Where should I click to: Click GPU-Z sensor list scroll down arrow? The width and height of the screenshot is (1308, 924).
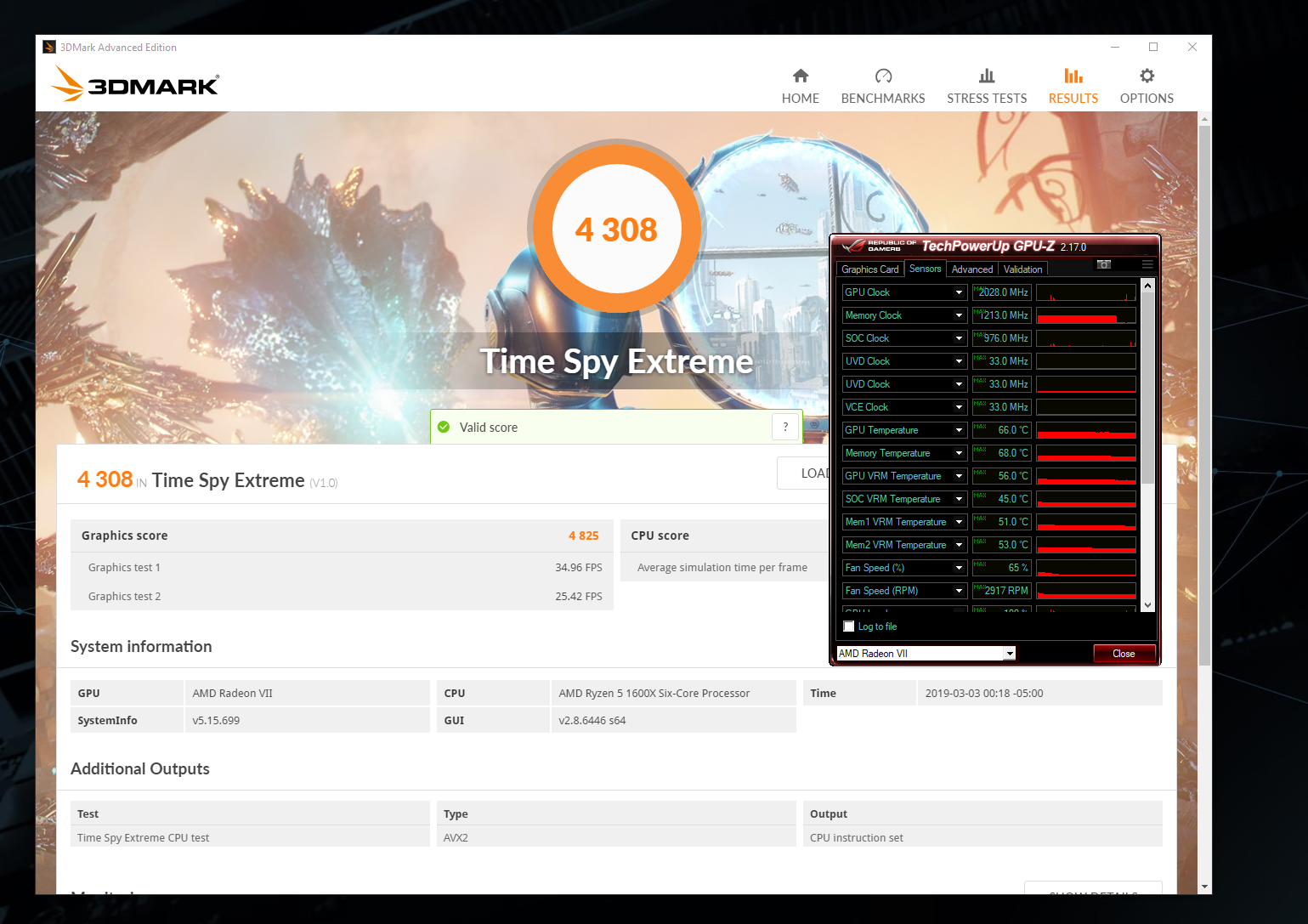[1147, 605]
